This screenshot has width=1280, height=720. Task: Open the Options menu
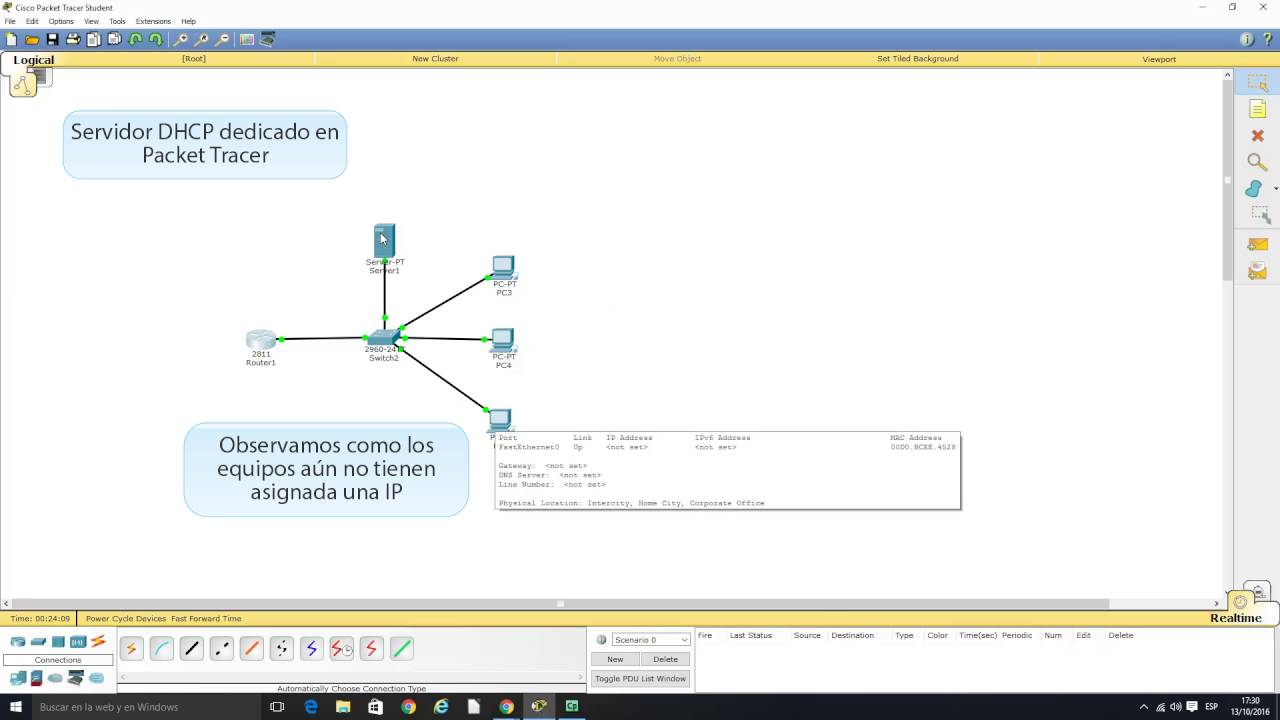tap(61, 21)
